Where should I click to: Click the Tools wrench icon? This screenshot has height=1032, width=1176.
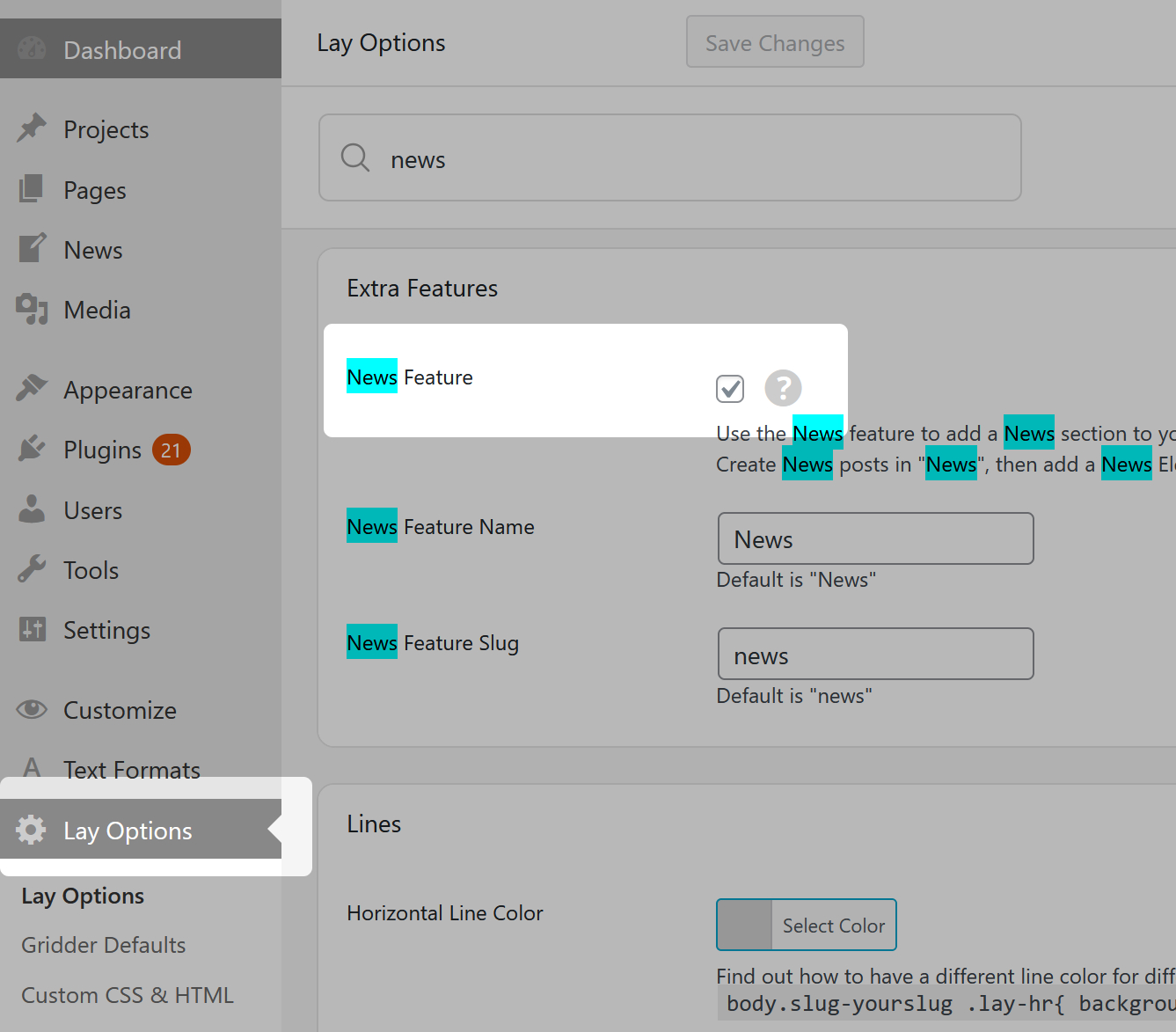[x=32, y=569]
